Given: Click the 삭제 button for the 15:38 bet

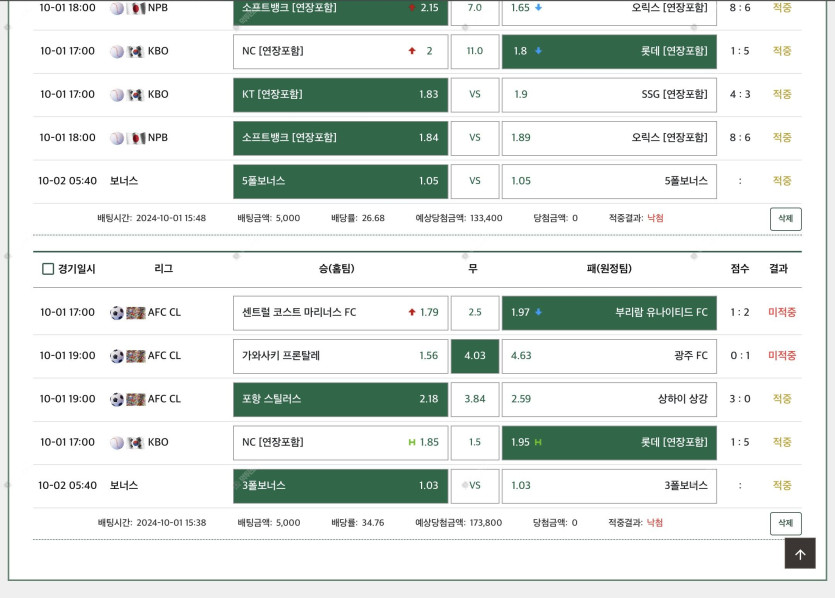Looking at the screenshot, I should click(785, 523).
